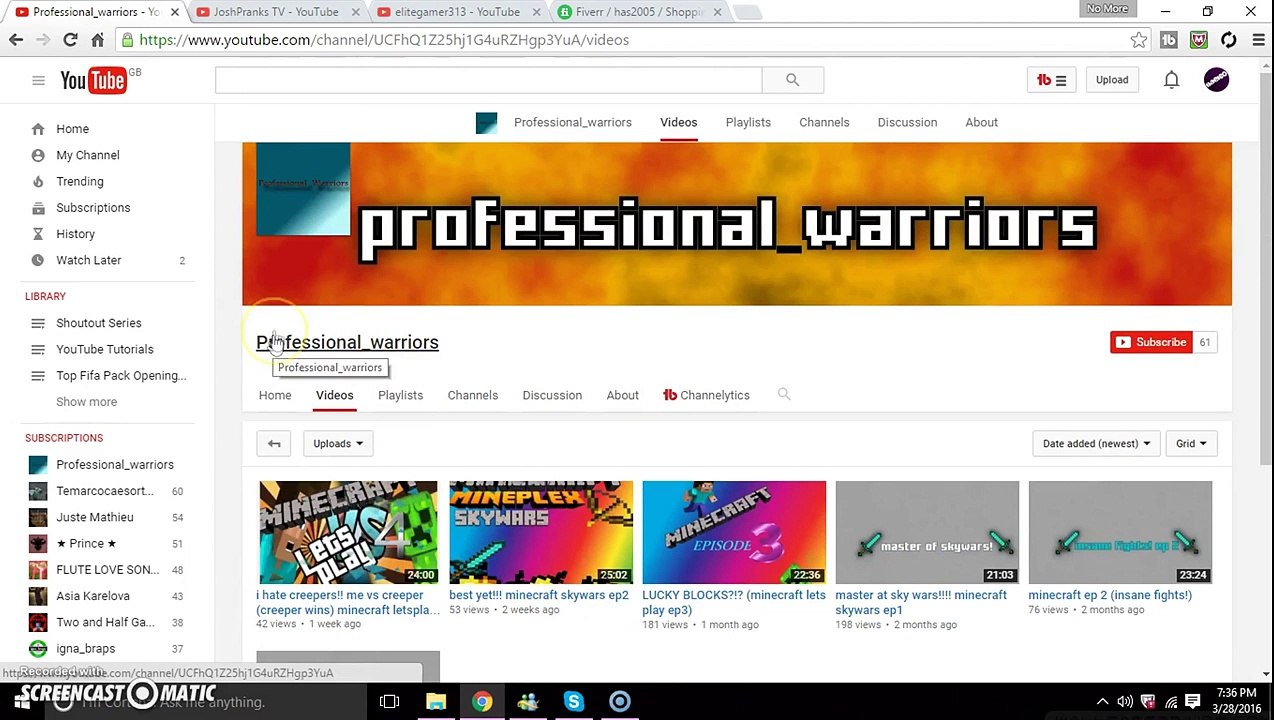The width and height of the screenshot is (1274, 720).
Task: Open the Channelytics tab
Action: click(706, 395)
